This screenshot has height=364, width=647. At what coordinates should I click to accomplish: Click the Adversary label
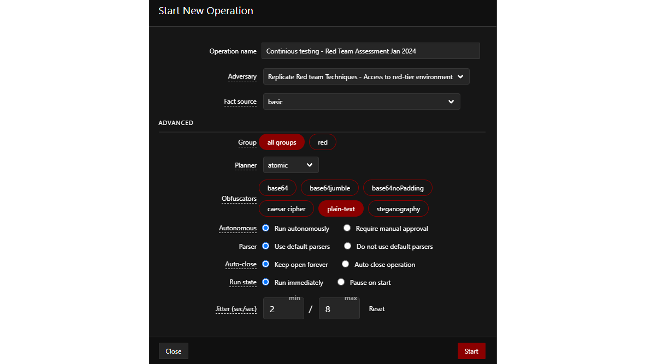(x=242, y=77)
